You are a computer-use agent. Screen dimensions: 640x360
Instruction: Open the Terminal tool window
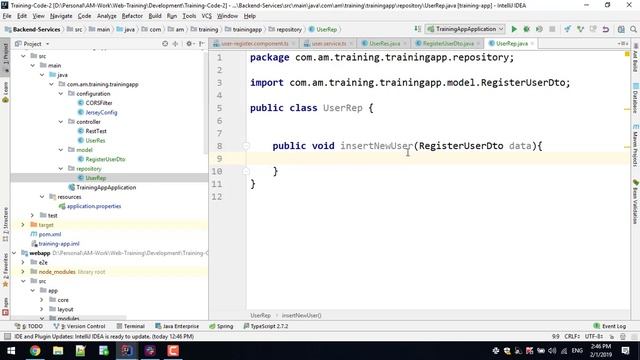131,326
